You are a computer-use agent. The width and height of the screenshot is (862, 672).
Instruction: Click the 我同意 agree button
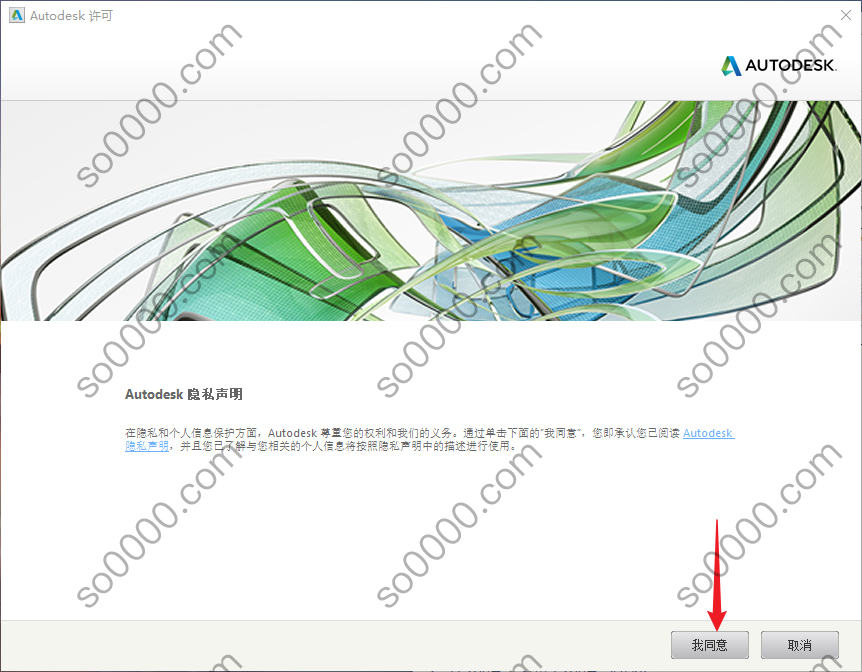[709, 645]
